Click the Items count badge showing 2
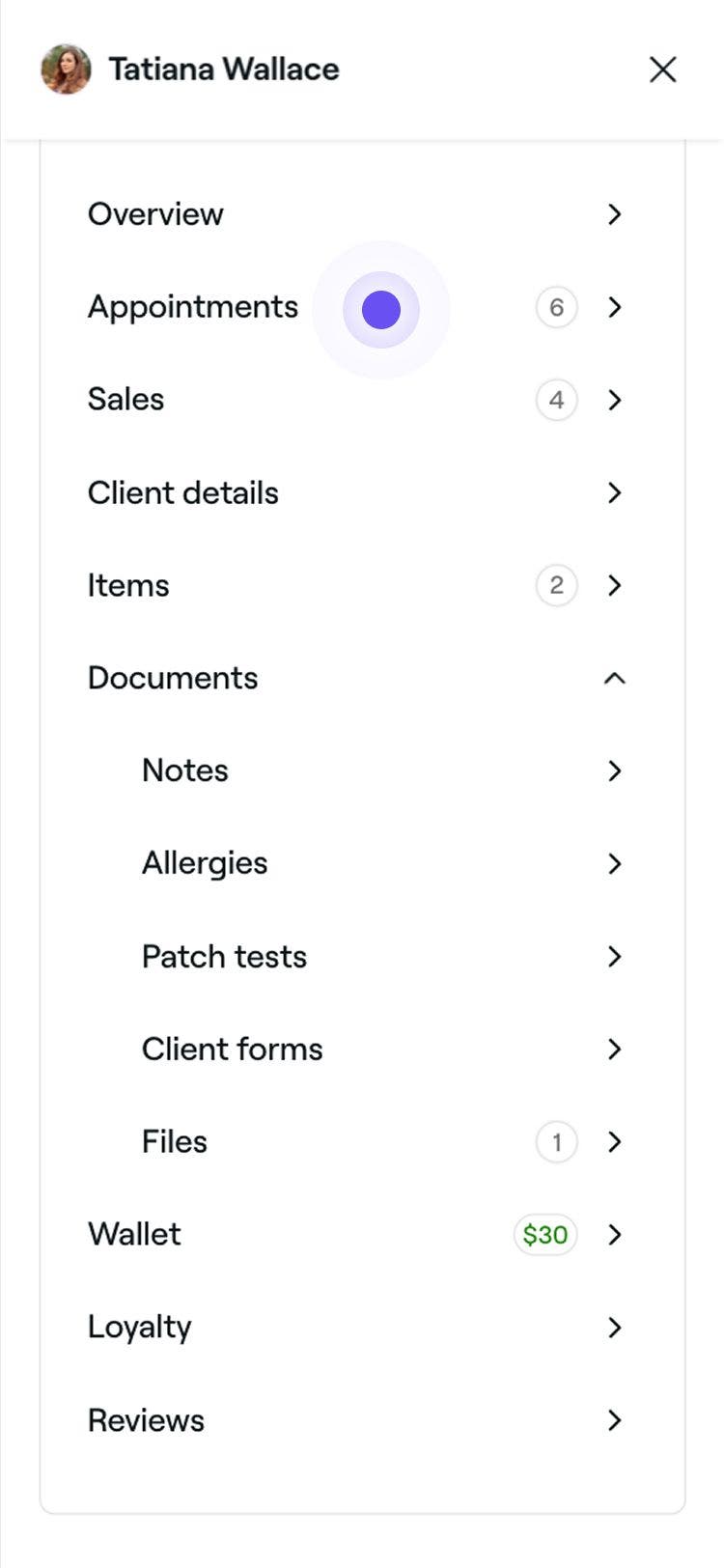 point(556,585)
